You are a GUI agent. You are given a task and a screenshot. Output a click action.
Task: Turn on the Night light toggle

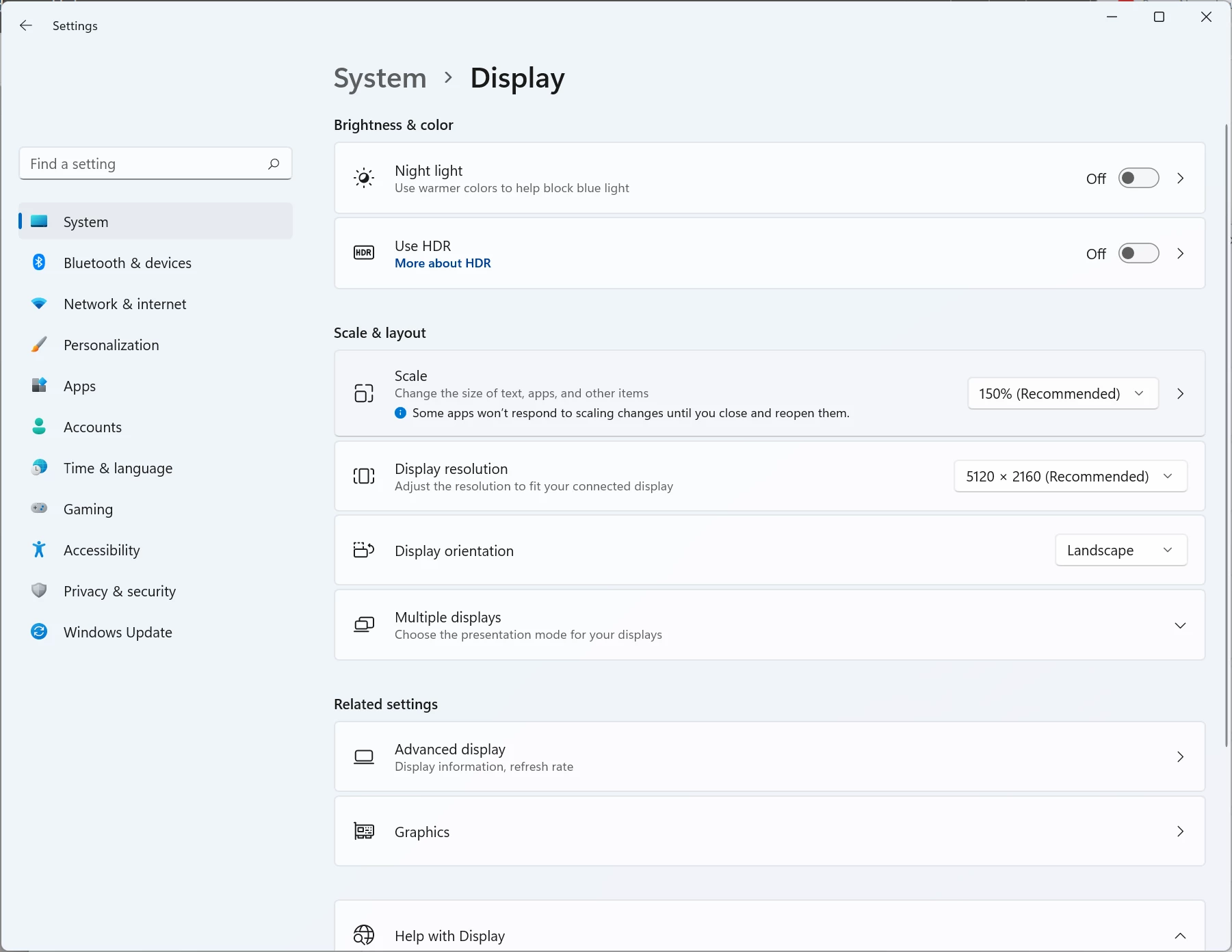click(x=1138, y=178)
